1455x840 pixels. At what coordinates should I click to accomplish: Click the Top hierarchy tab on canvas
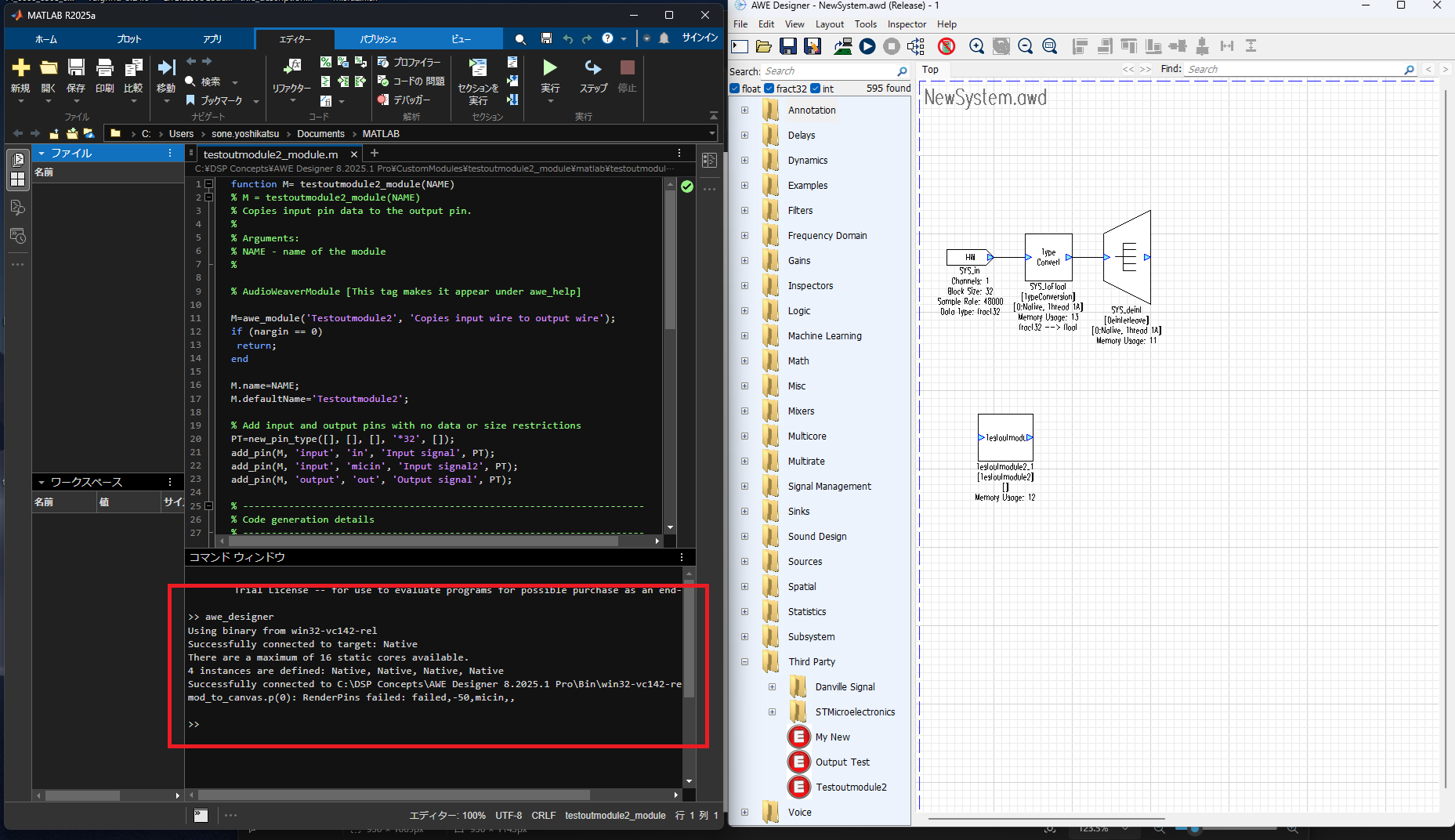[930, 70]
